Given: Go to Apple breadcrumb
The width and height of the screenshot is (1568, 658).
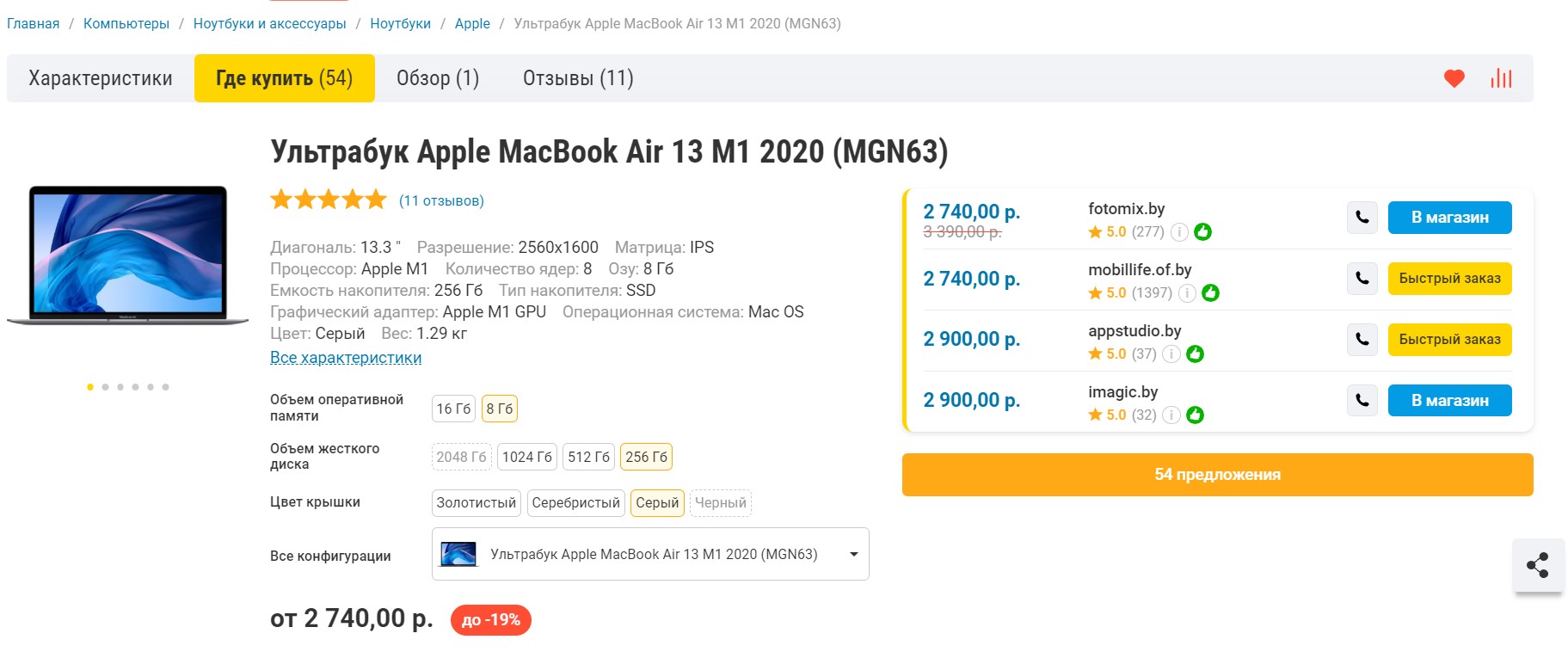Looking at the screenshot, I should (x=472, y=23).
